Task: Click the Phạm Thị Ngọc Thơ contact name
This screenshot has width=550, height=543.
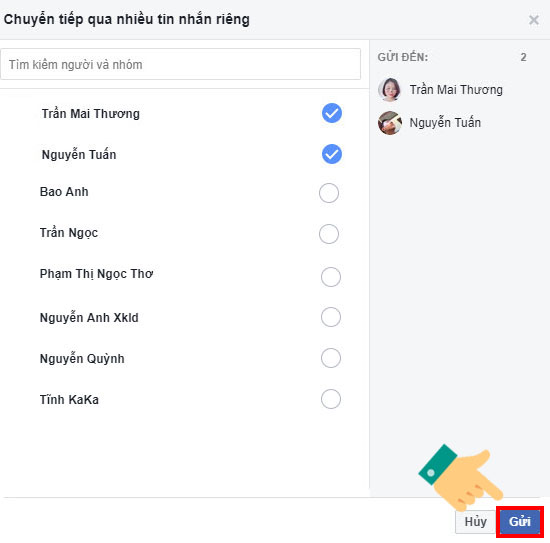Action: 96,274
